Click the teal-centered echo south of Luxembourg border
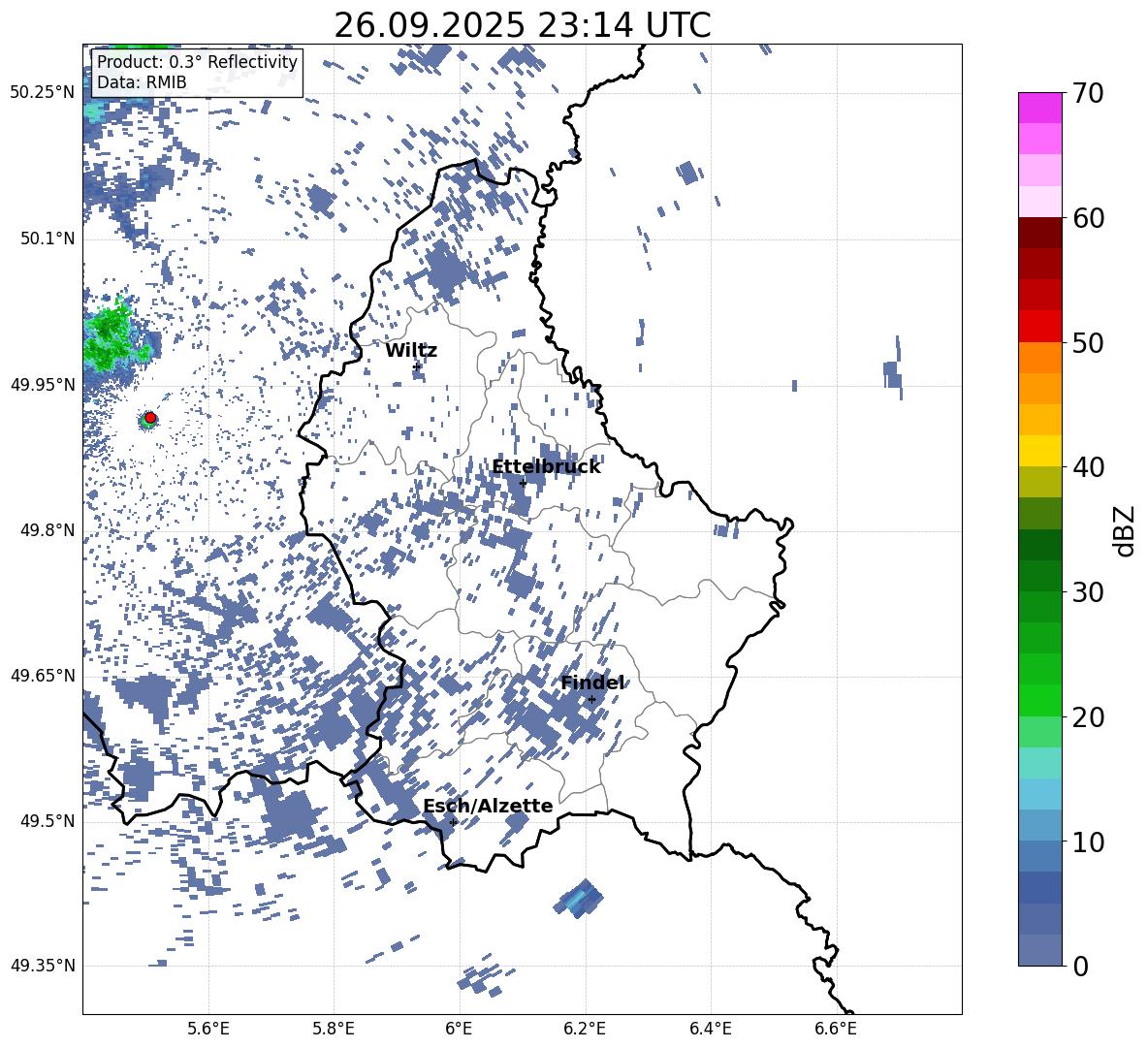Image resolution: width=1148 pixels, height=1048 pixels. pos(579,898)
